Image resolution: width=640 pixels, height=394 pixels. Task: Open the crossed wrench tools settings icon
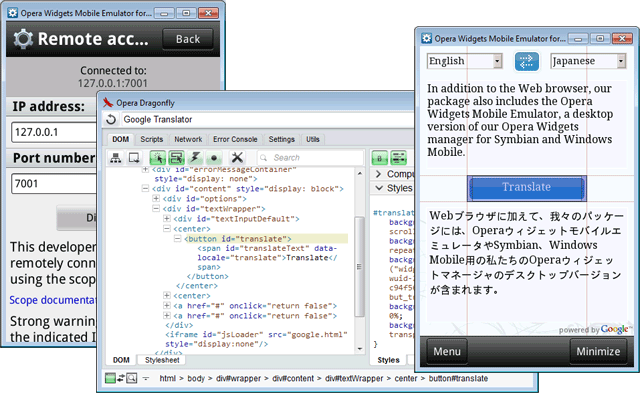[x=237, y=158]
